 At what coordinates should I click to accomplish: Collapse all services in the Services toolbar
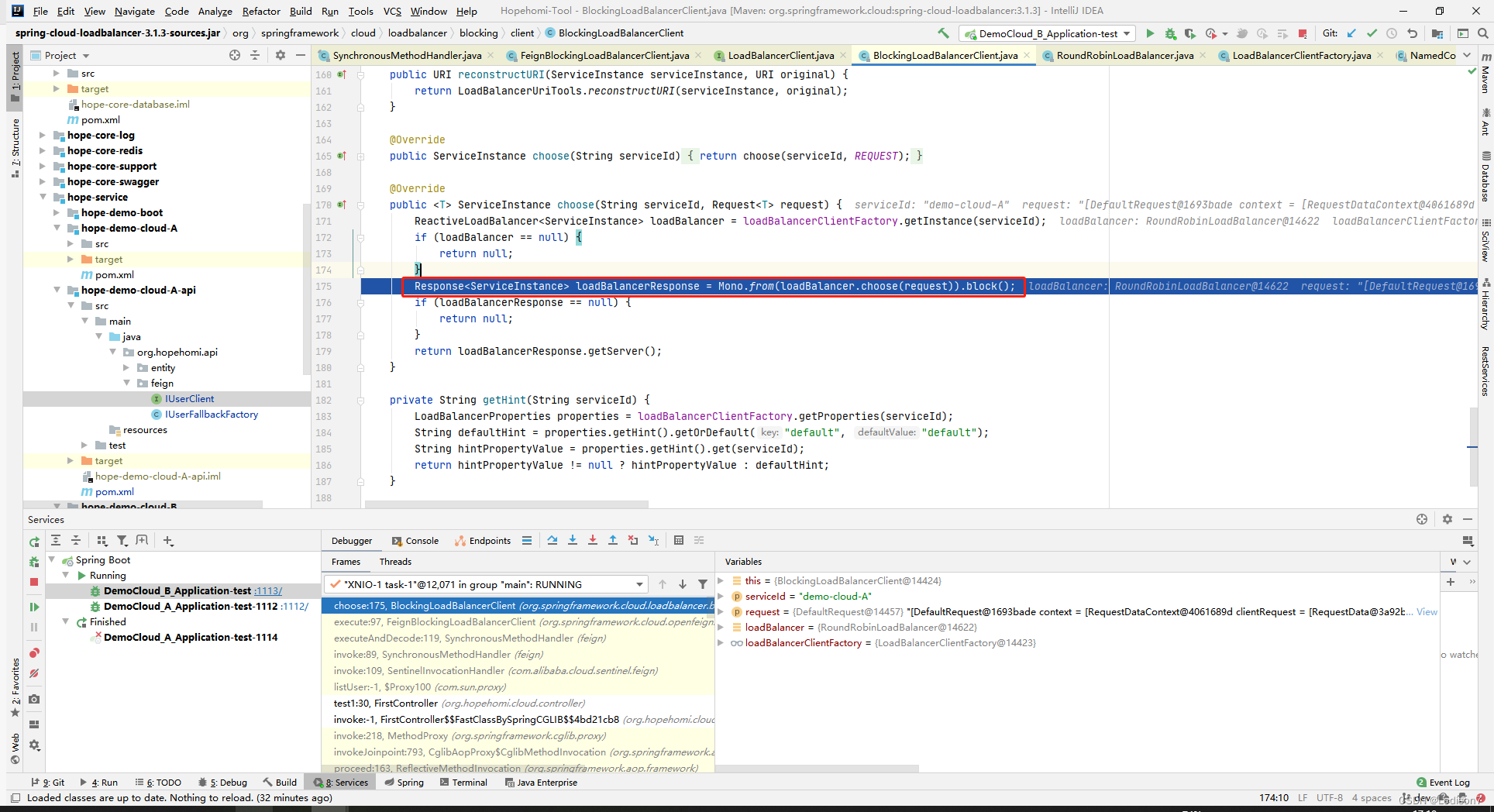coord(76,540)
